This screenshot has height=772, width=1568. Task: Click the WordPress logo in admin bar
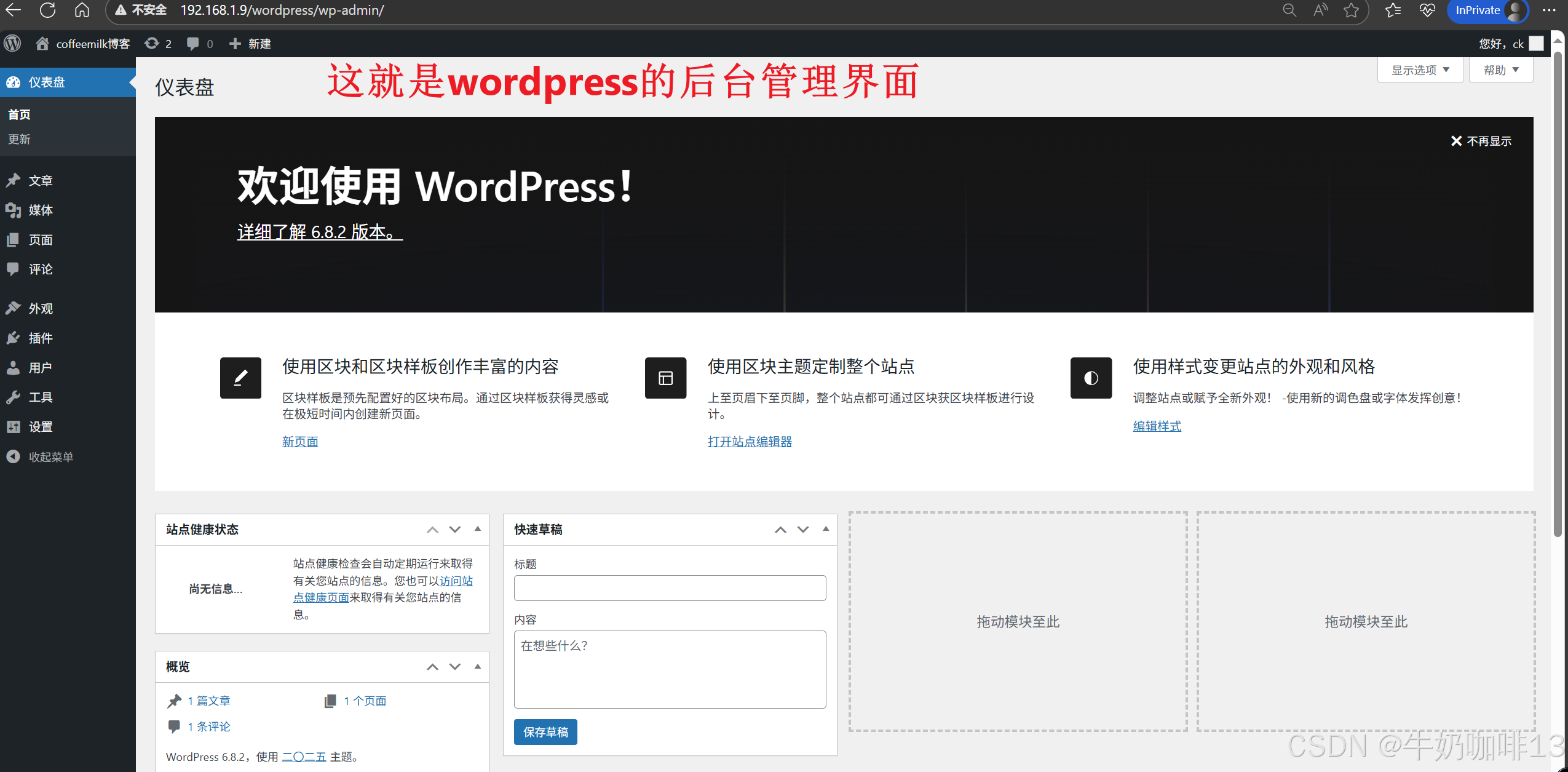click(12, 44)
